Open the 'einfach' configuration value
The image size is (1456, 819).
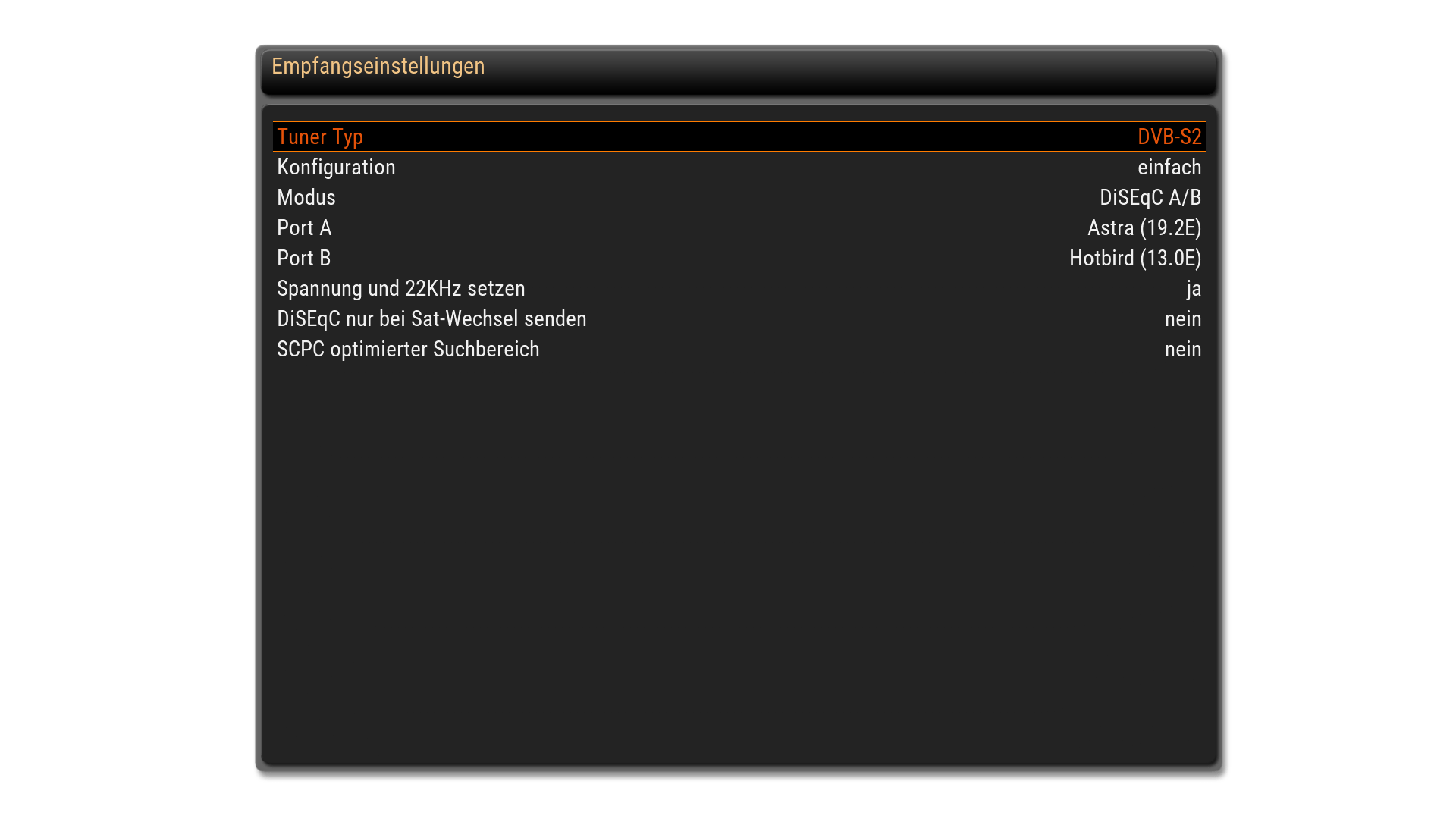(1169, 167)
